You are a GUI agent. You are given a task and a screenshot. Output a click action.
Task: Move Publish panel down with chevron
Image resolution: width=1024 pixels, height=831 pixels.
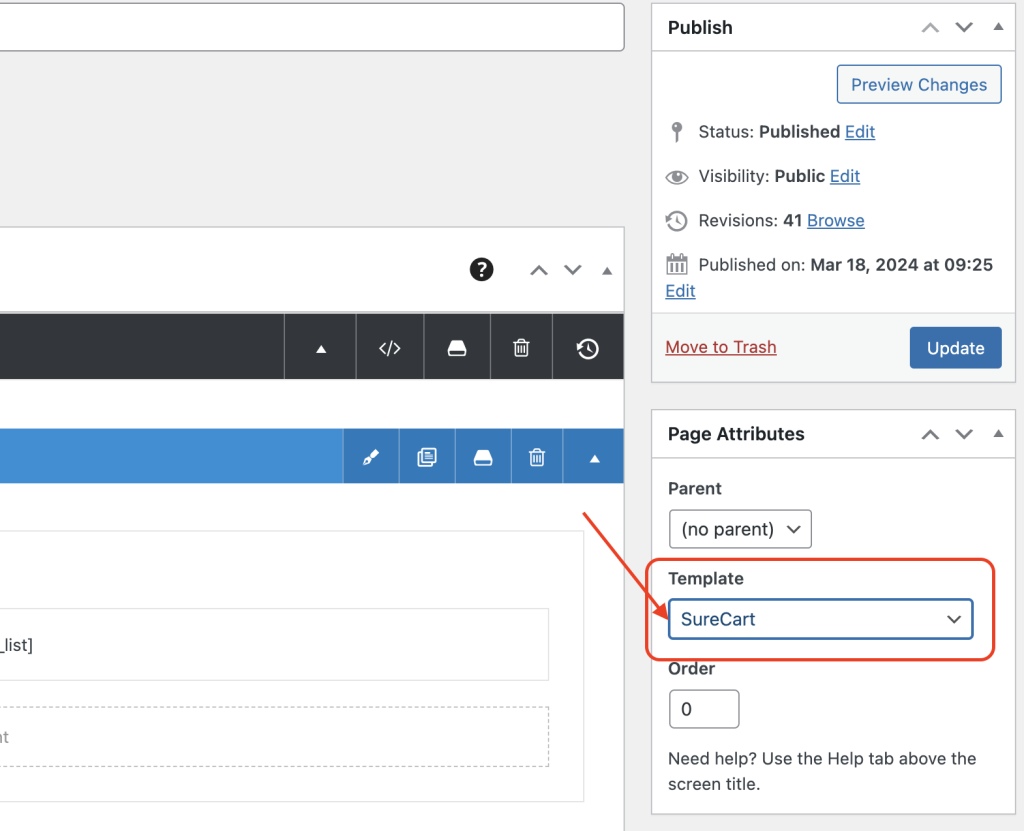[x=964, y=28]
